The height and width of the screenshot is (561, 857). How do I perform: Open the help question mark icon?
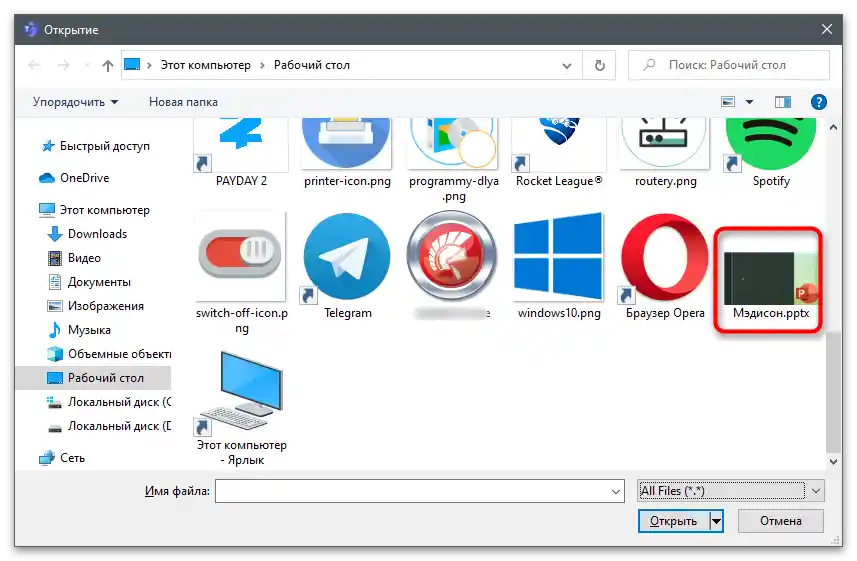818,102
